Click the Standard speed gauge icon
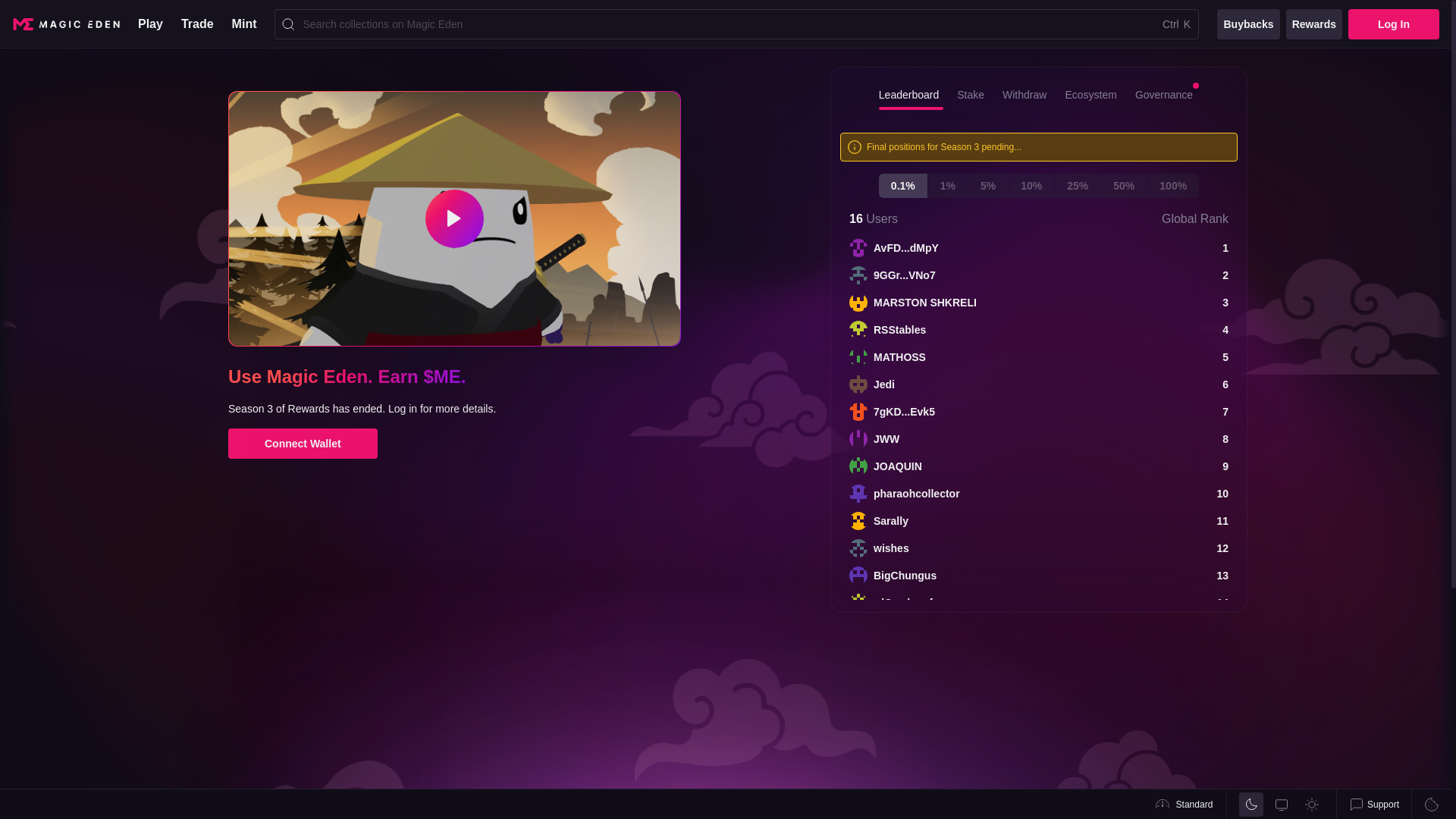Screen dimensions: 1456x819 [1163, 805]
